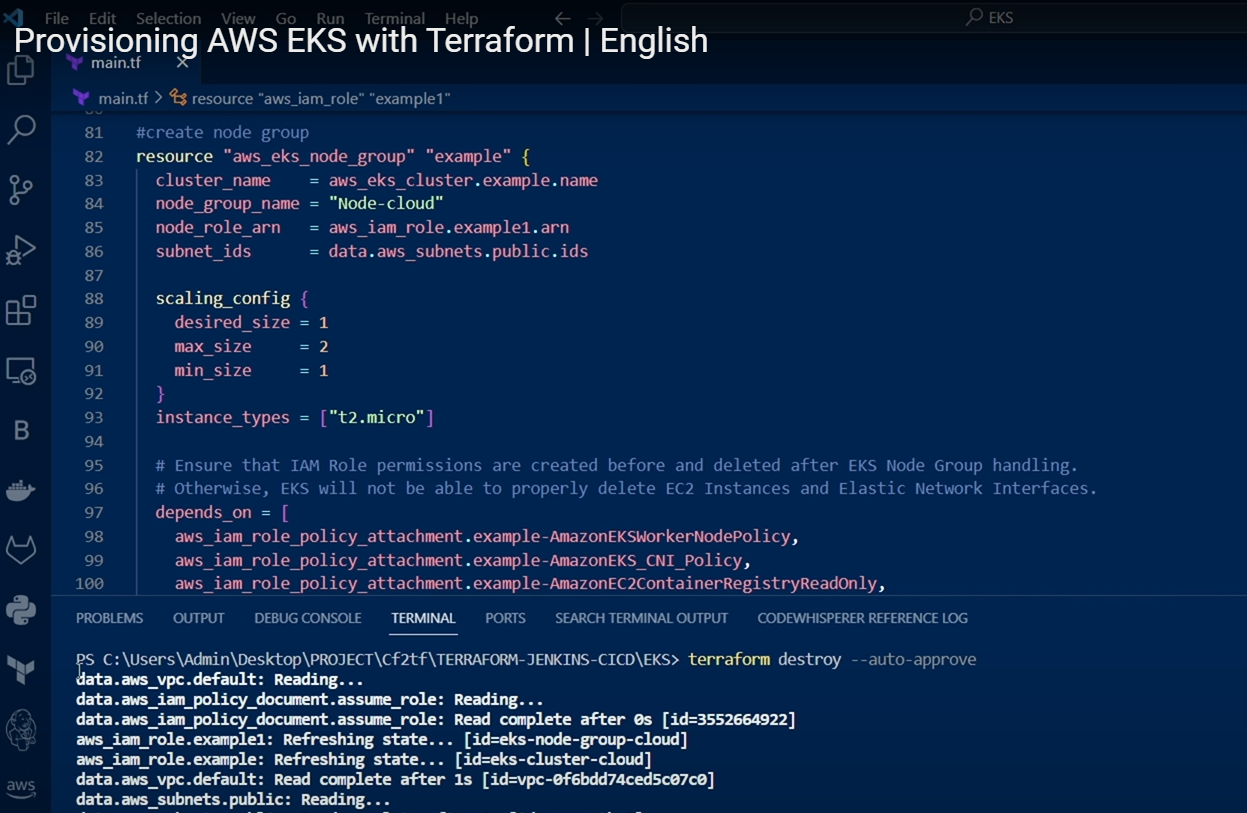The height and width of the screenshot is (813, 1247).
Task: Click main.tf in the breadcrumb
Action: (x=123, y=98)
